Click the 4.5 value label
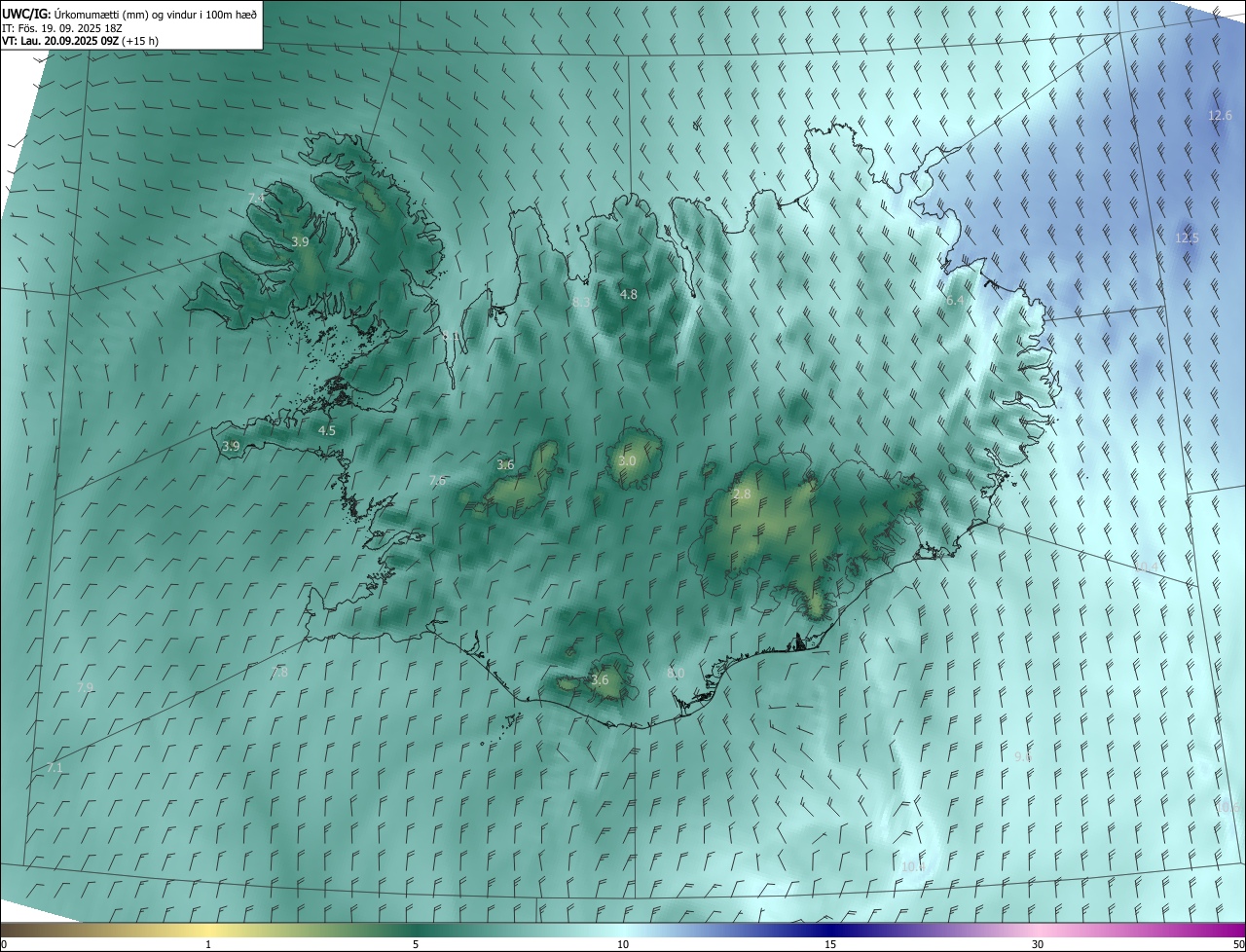Screen dimensions: 1246x952 [x=327, y=430]
